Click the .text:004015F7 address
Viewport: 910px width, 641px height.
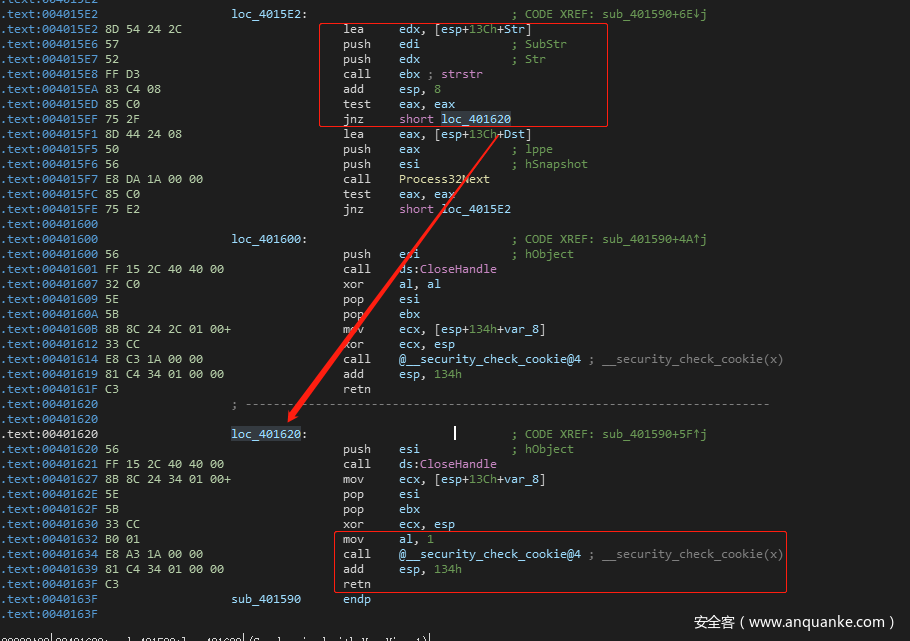tap(48, 179)
